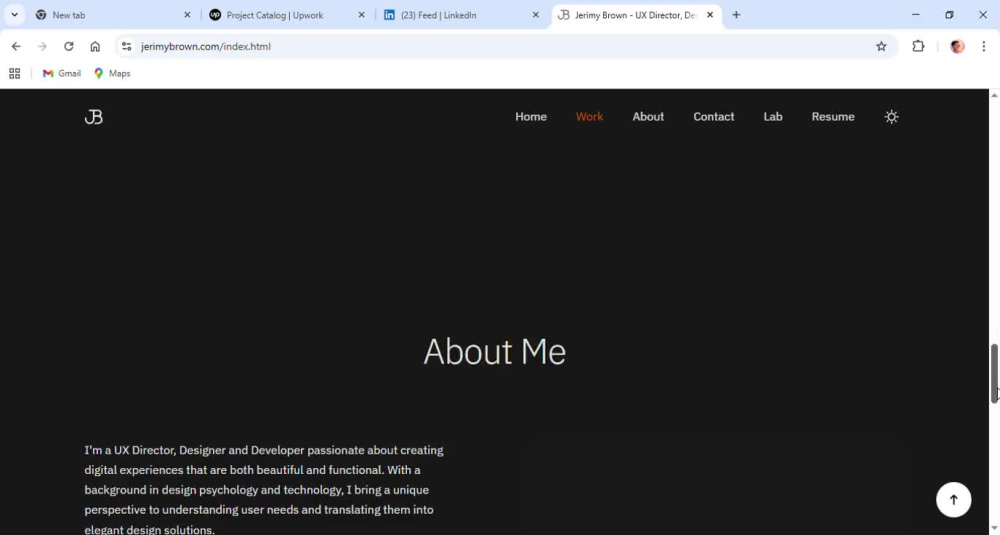Click the browser forward arrow
This screenshot has width=1000, height=535.
(42, 47)
